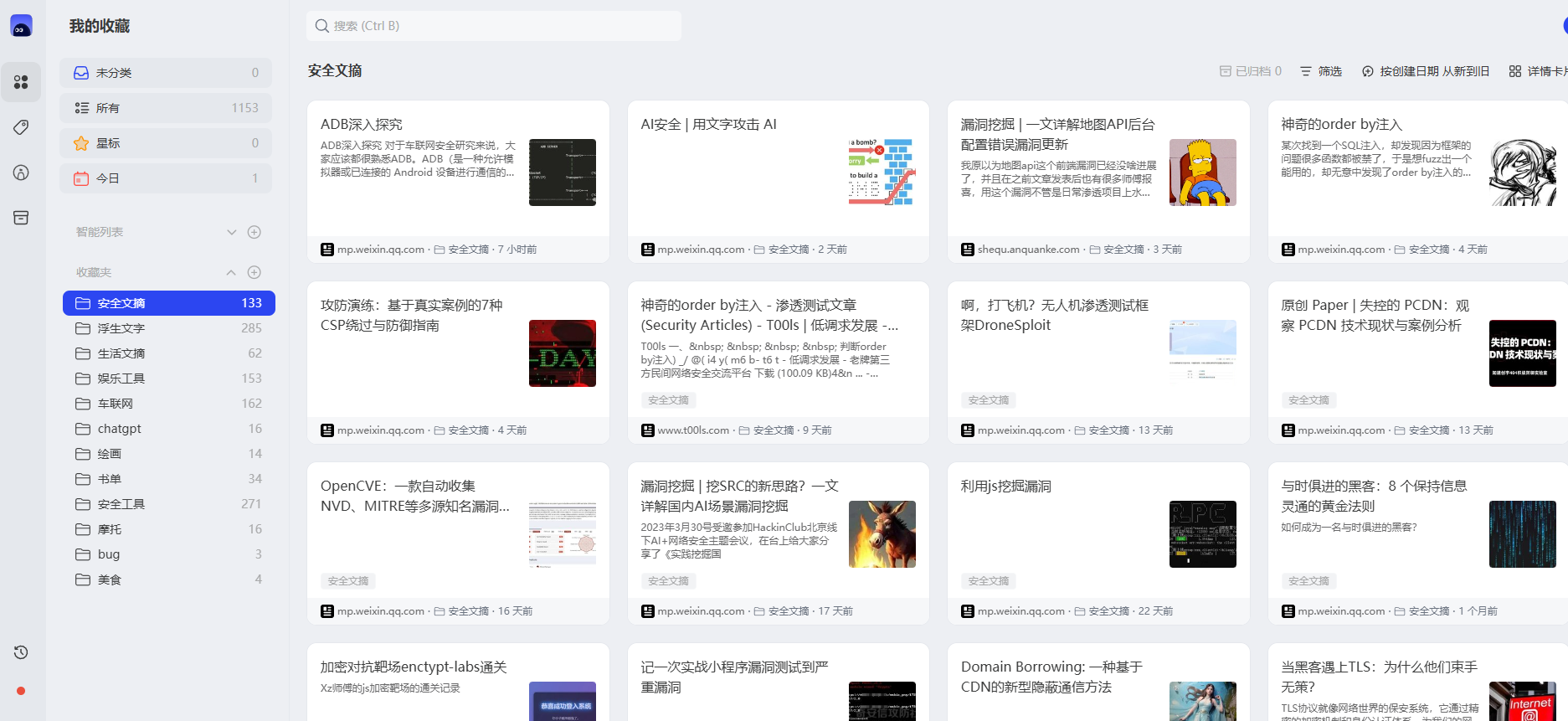Select the 娱乐工具 folder
Image resolution: width=1568 pixels, height=721 pixels.
point(169,379)
